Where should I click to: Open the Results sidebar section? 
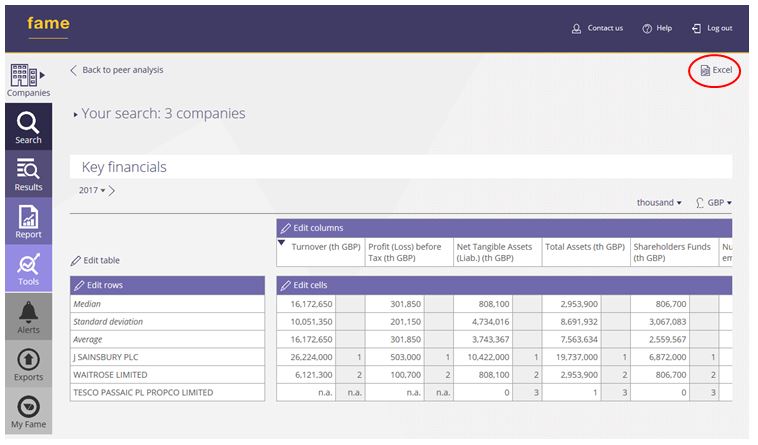tap(28, 173)
